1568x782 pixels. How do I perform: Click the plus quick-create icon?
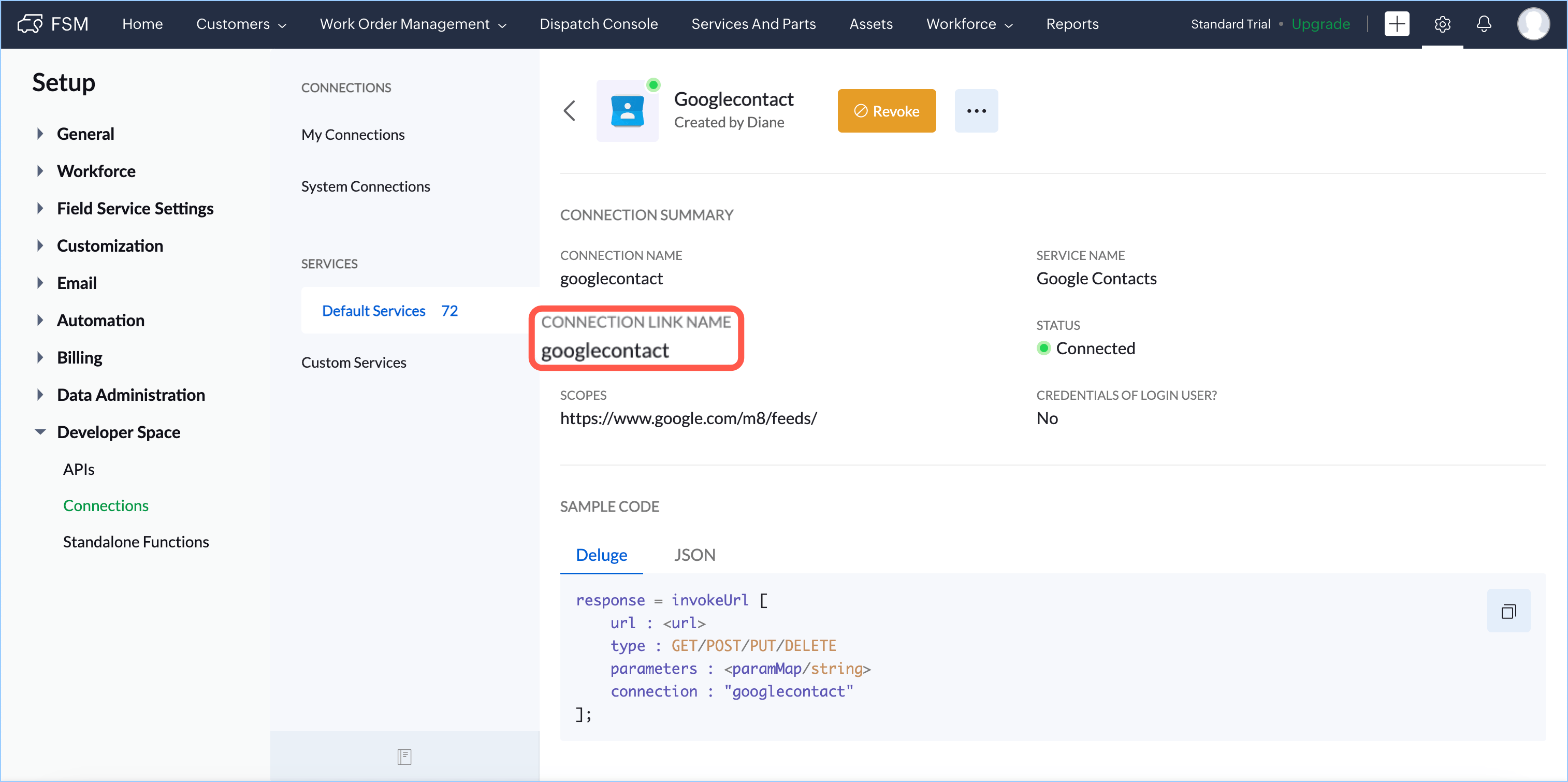(x=1397, y=24)
